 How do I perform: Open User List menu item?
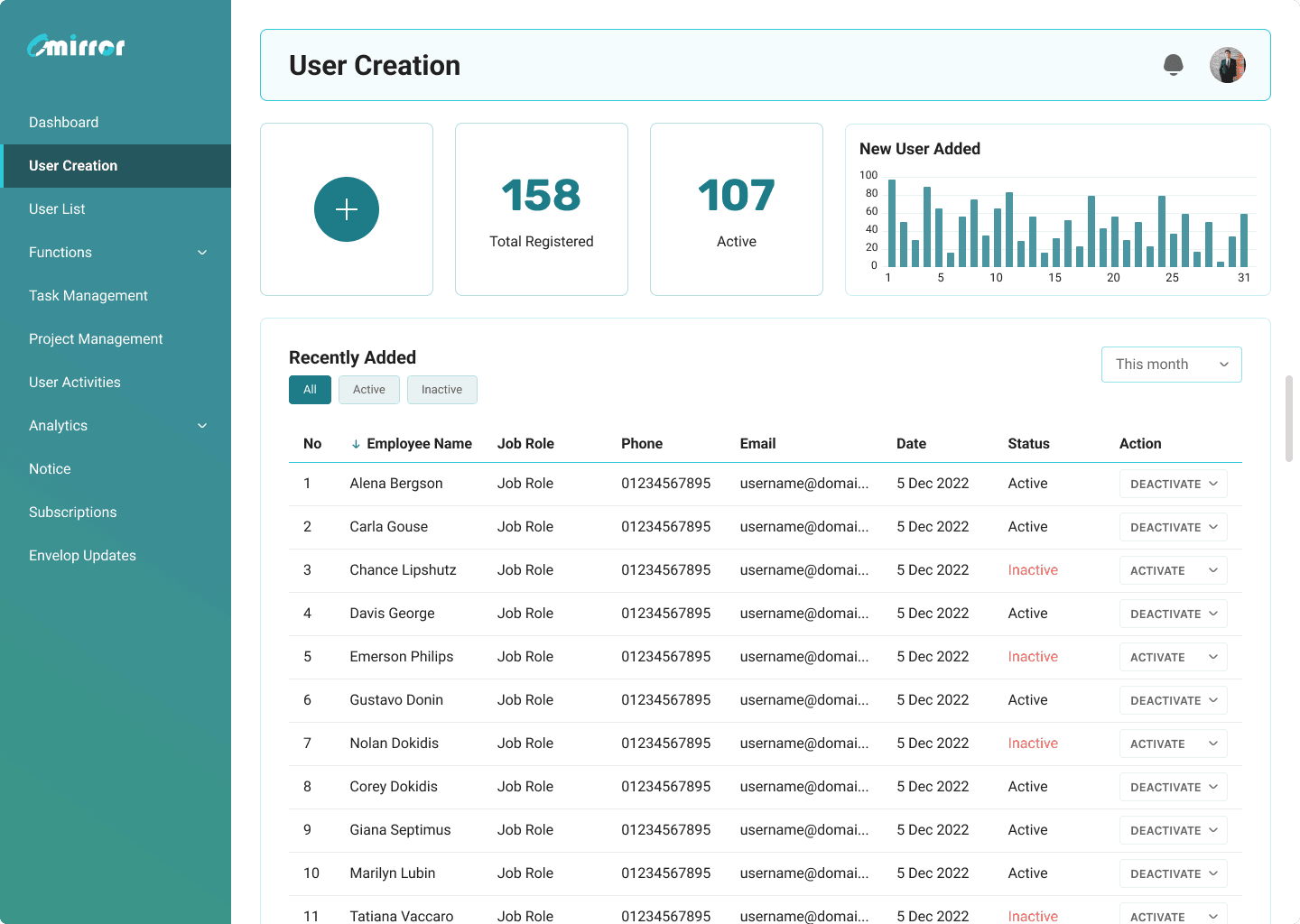57,209
